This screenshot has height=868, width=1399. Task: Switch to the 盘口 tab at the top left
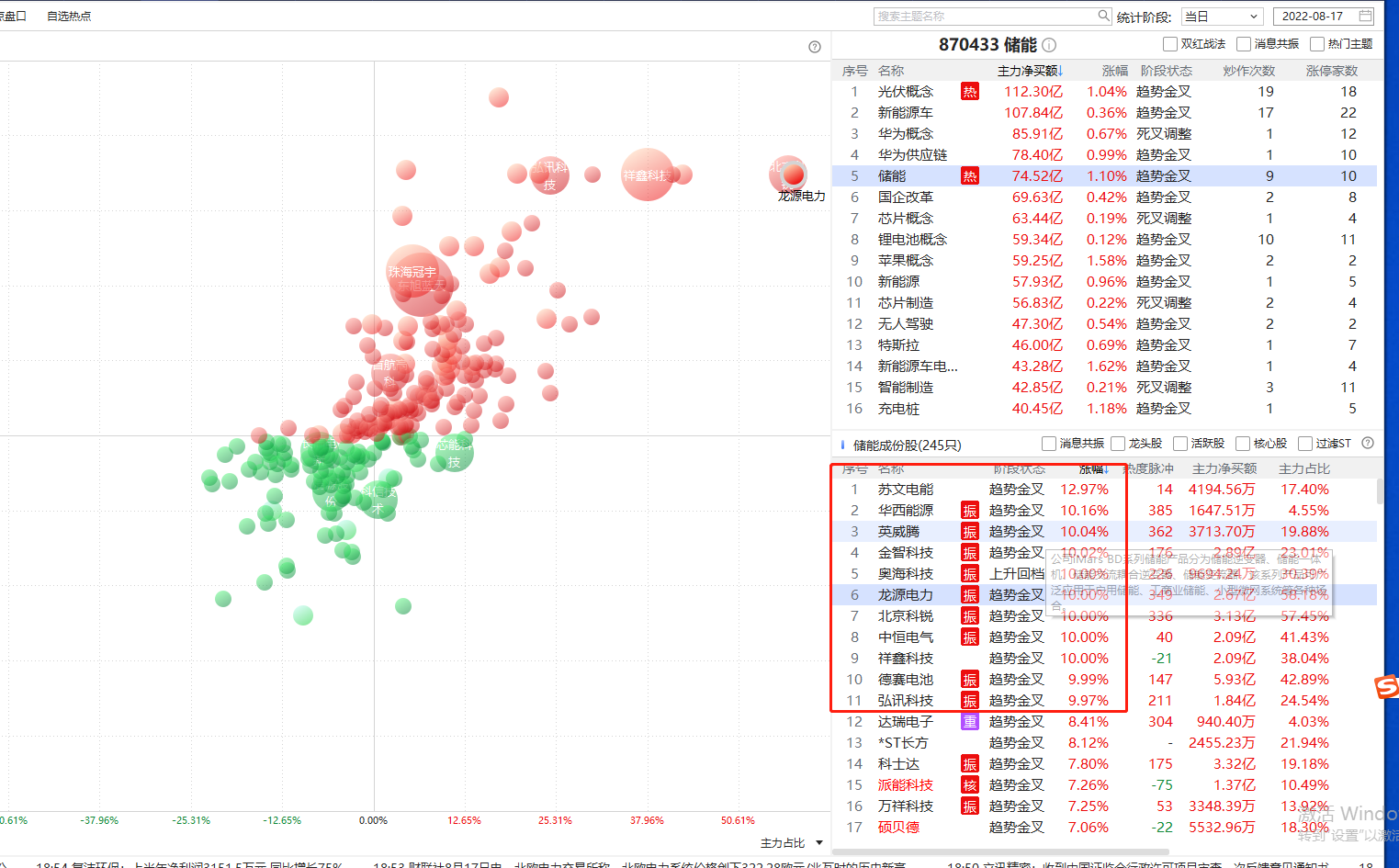click(13, 16)
